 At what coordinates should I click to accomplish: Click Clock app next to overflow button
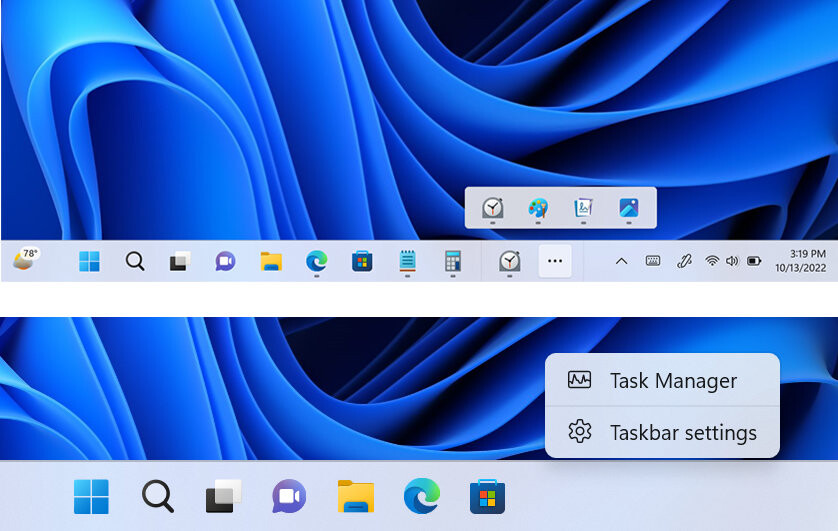coord(510,261)
